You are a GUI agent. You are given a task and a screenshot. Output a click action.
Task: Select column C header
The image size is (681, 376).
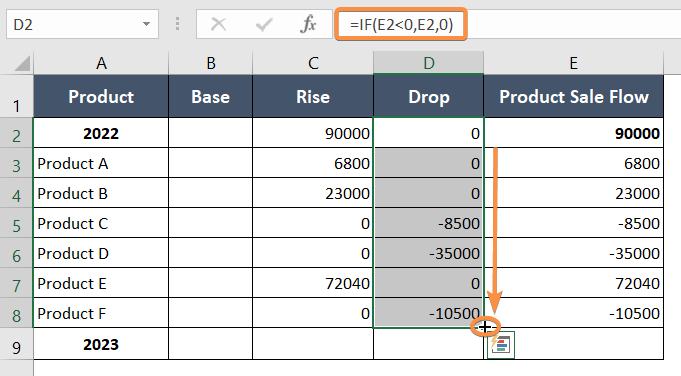313,63
